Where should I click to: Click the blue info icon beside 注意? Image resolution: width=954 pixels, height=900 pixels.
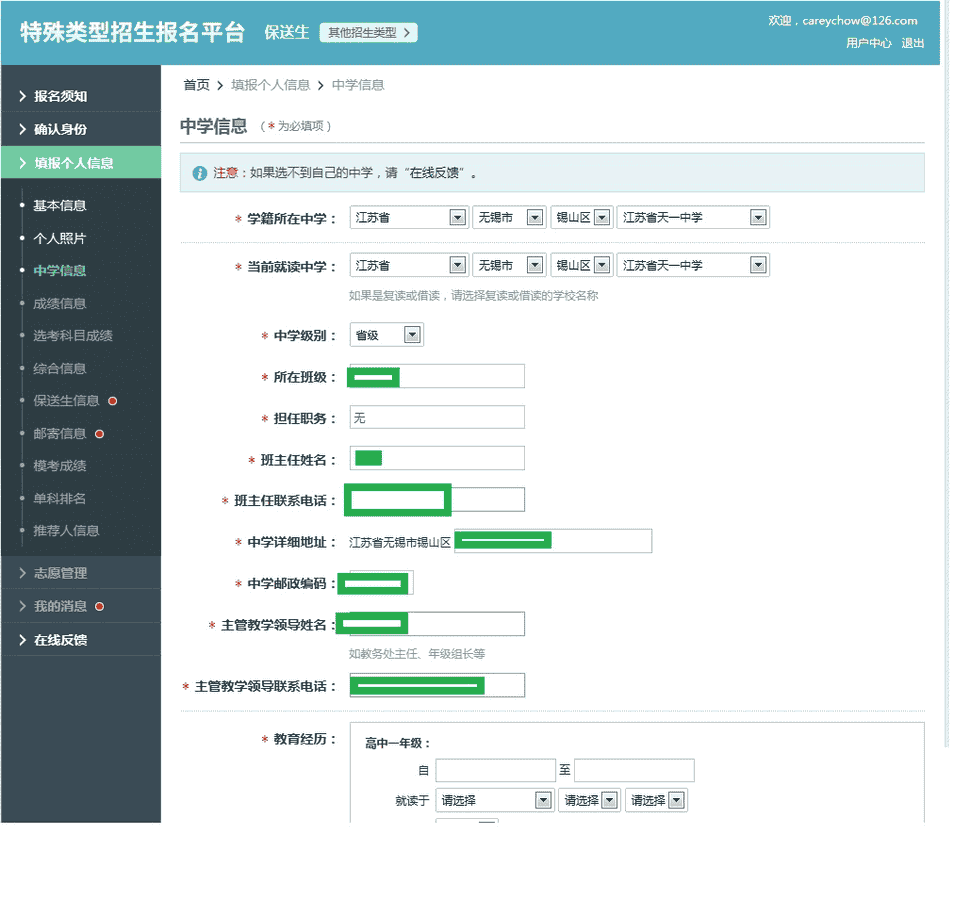pos(199,173)
